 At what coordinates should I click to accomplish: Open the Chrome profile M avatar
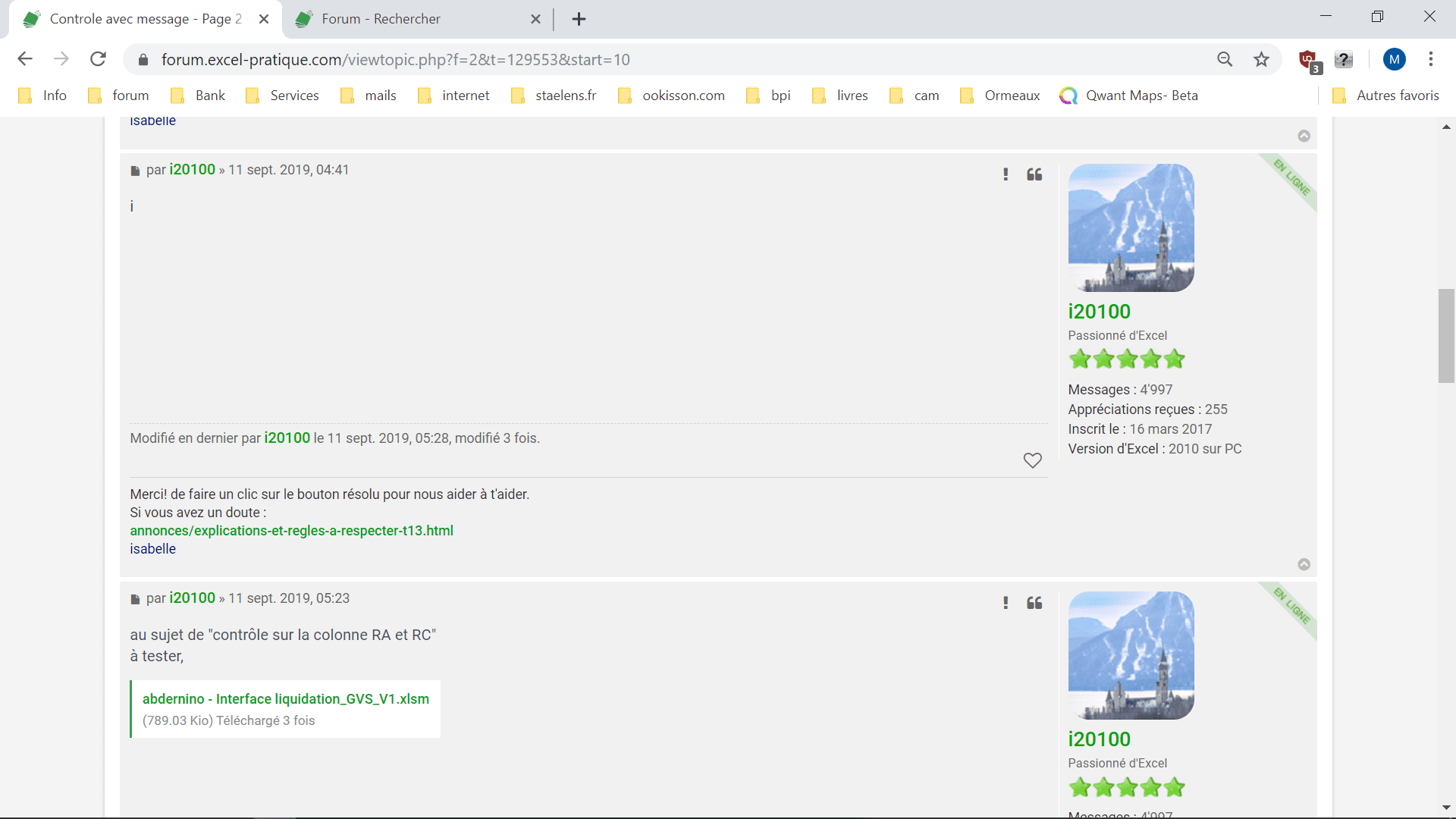point(1394,59)
